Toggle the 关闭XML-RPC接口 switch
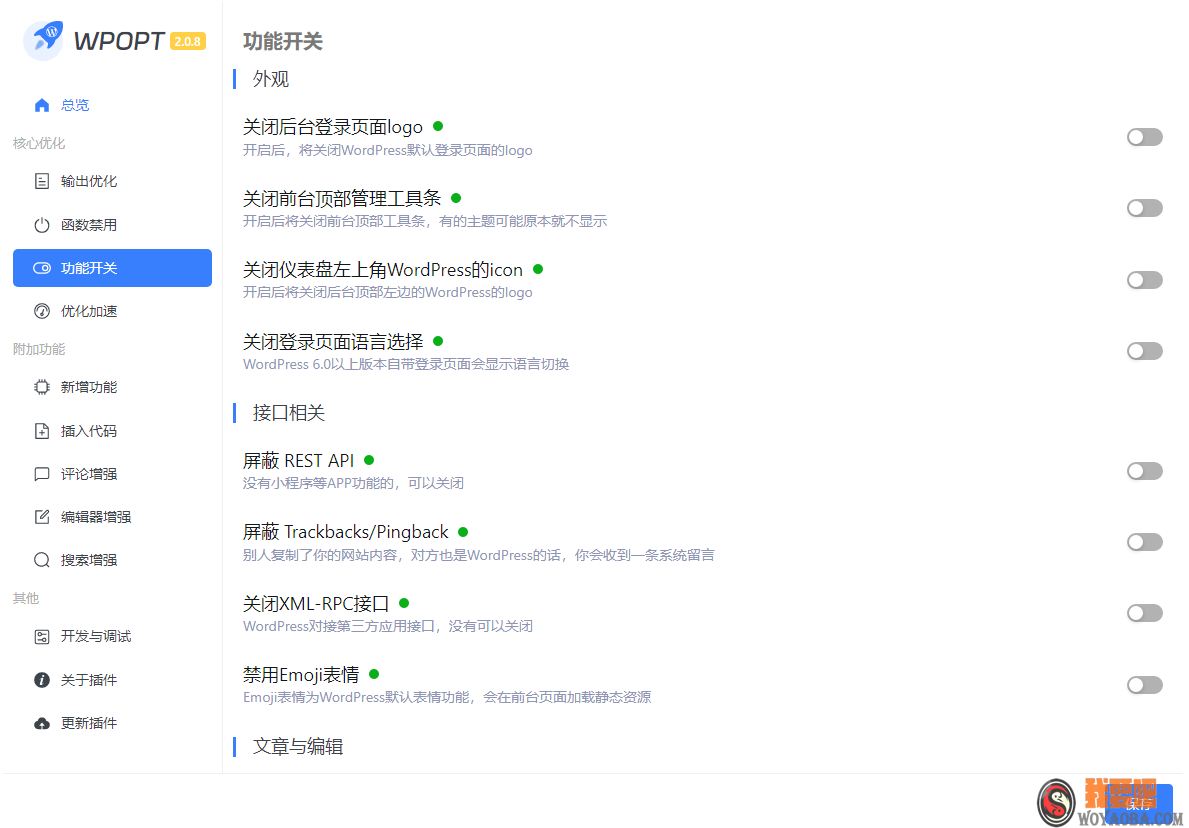 pos(1144,613)
